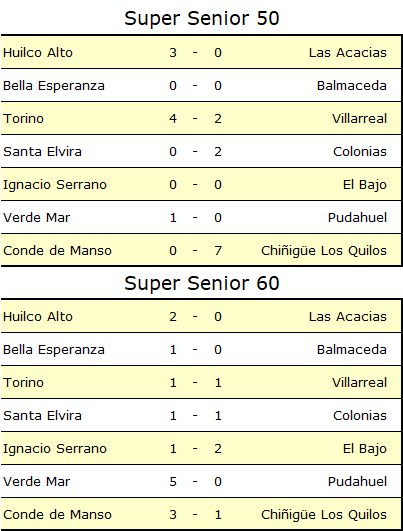The height and width of the screenshot is (531, 403).
Task: Click Verde Mar's score 5 in Super Senior 60
Action: coord(173,482)
